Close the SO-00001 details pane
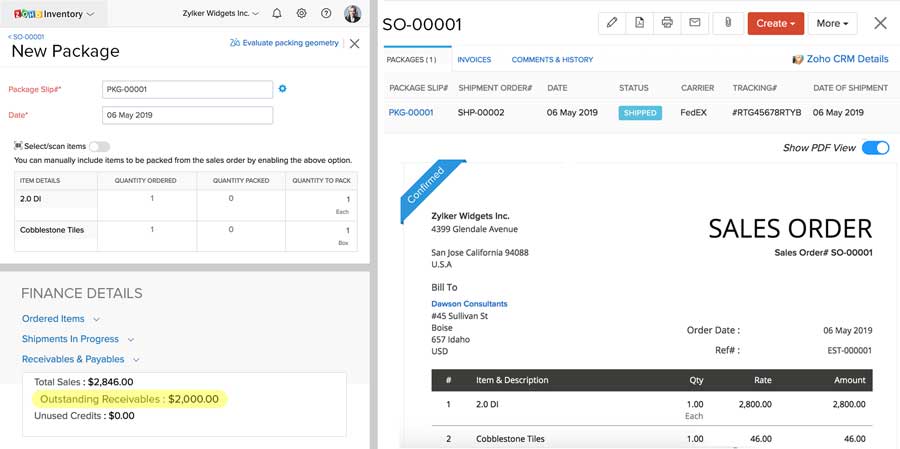The width and height of the screenshot is (900, 449). point(880,23)
